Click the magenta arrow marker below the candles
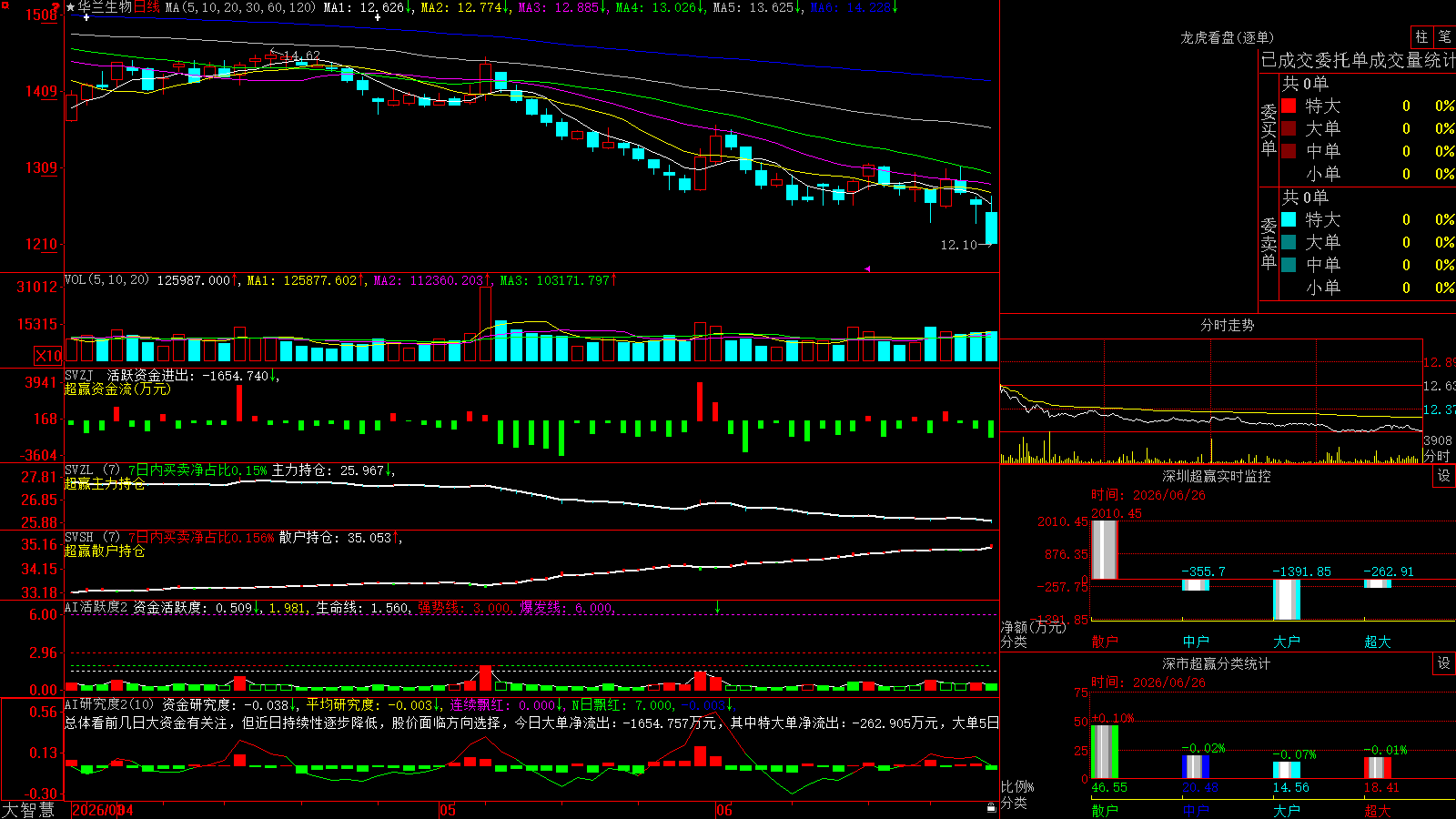This screenshot has height=819, width=1456. click(867, 268)
